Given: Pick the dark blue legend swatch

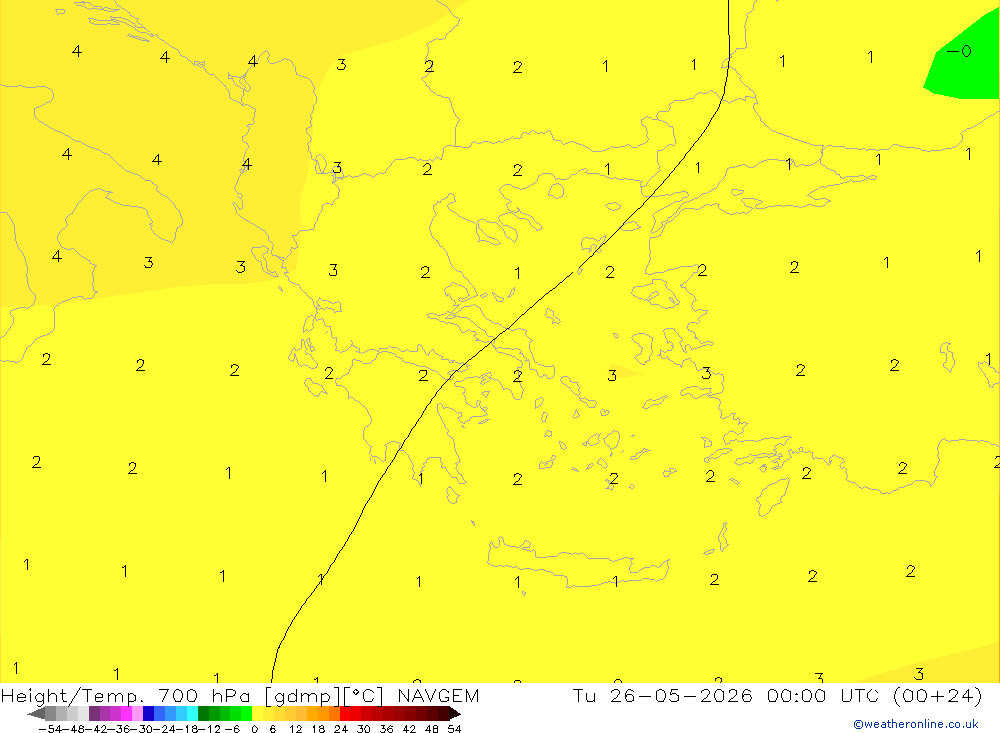Looking at the screenshot, I should tap(148, 713).
